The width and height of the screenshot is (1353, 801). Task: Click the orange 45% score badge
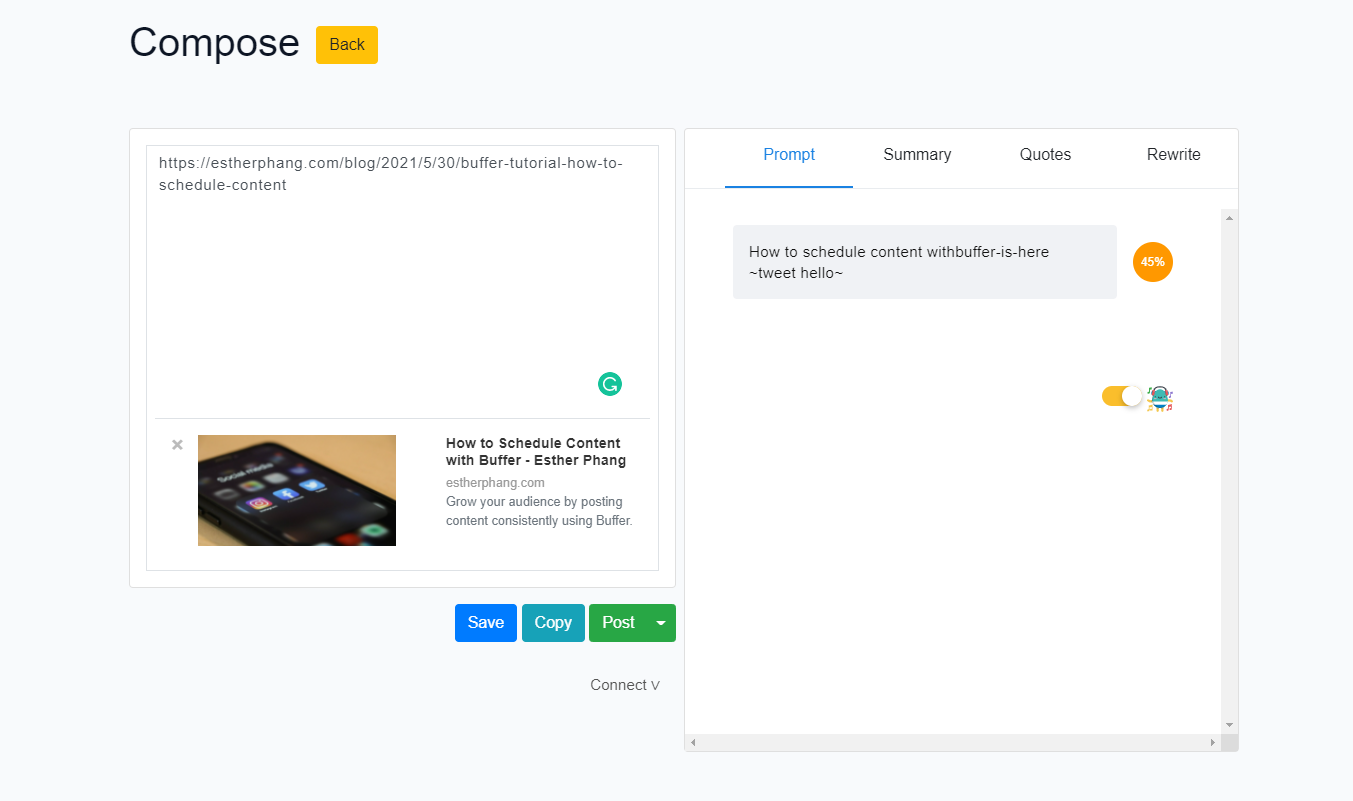coord(1153,262)
